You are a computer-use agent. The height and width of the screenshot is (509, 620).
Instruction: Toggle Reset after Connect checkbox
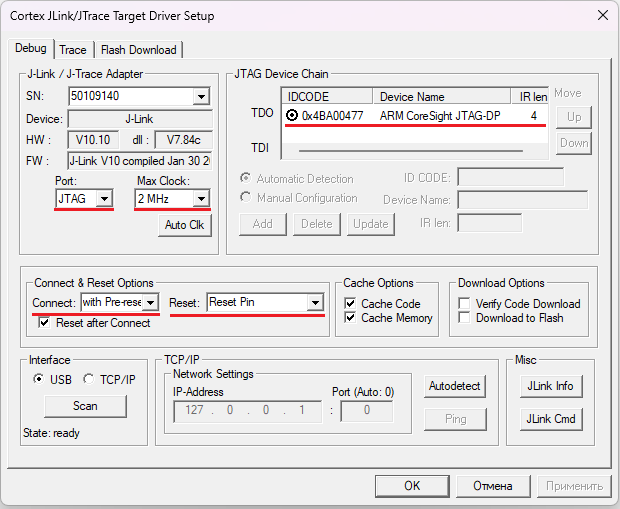point(45,323)
